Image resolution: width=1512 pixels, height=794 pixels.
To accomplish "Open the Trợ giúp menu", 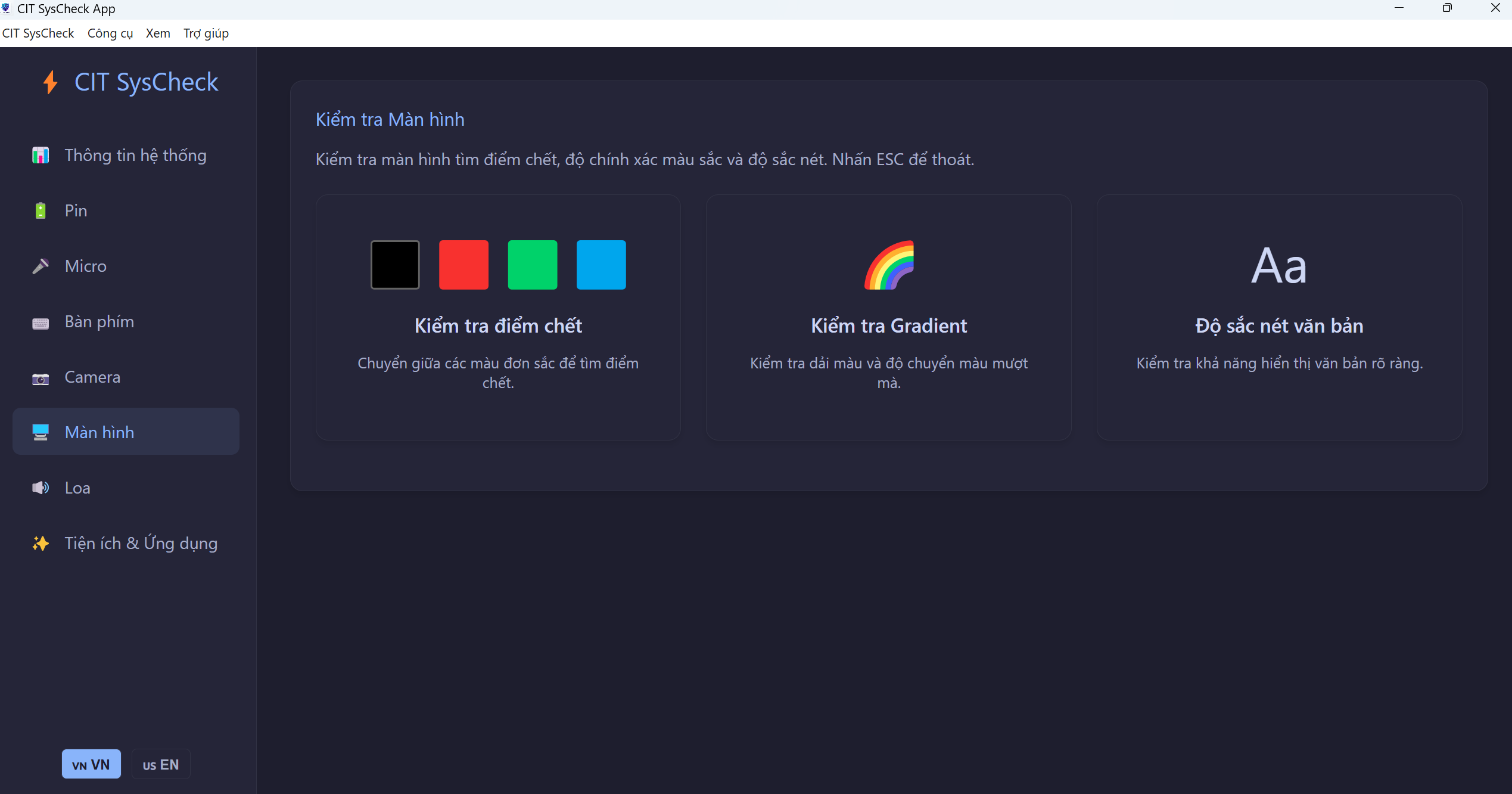I will pyautogui.click(x=206, y=33).
